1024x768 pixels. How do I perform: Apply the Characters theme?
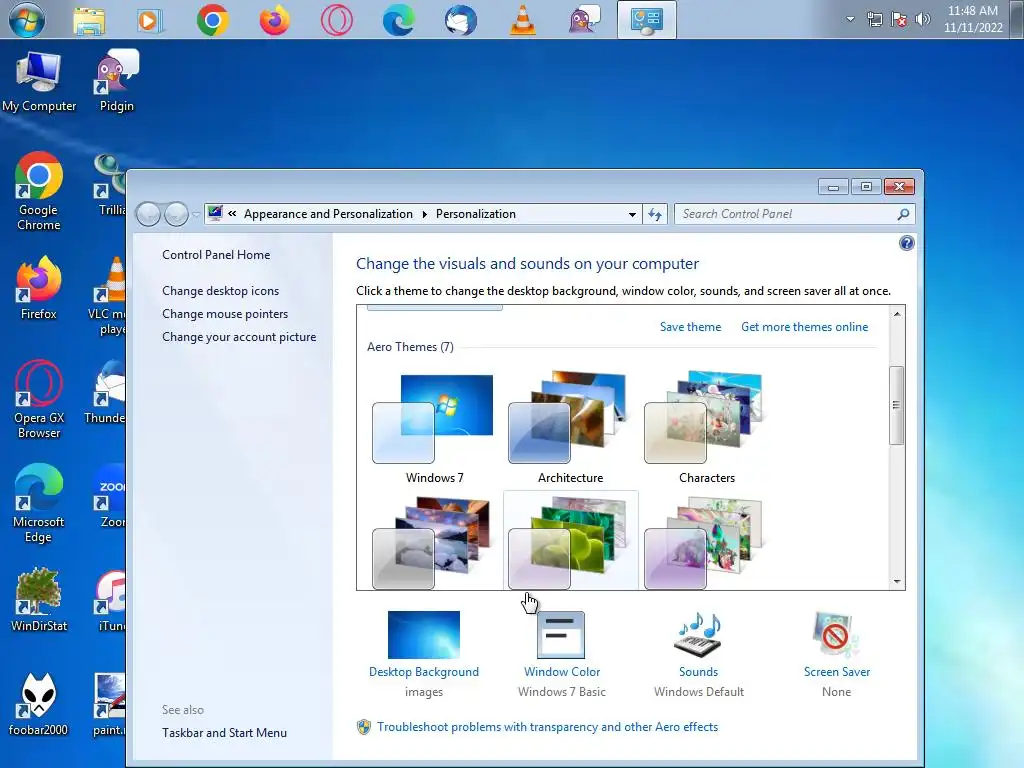707,428
